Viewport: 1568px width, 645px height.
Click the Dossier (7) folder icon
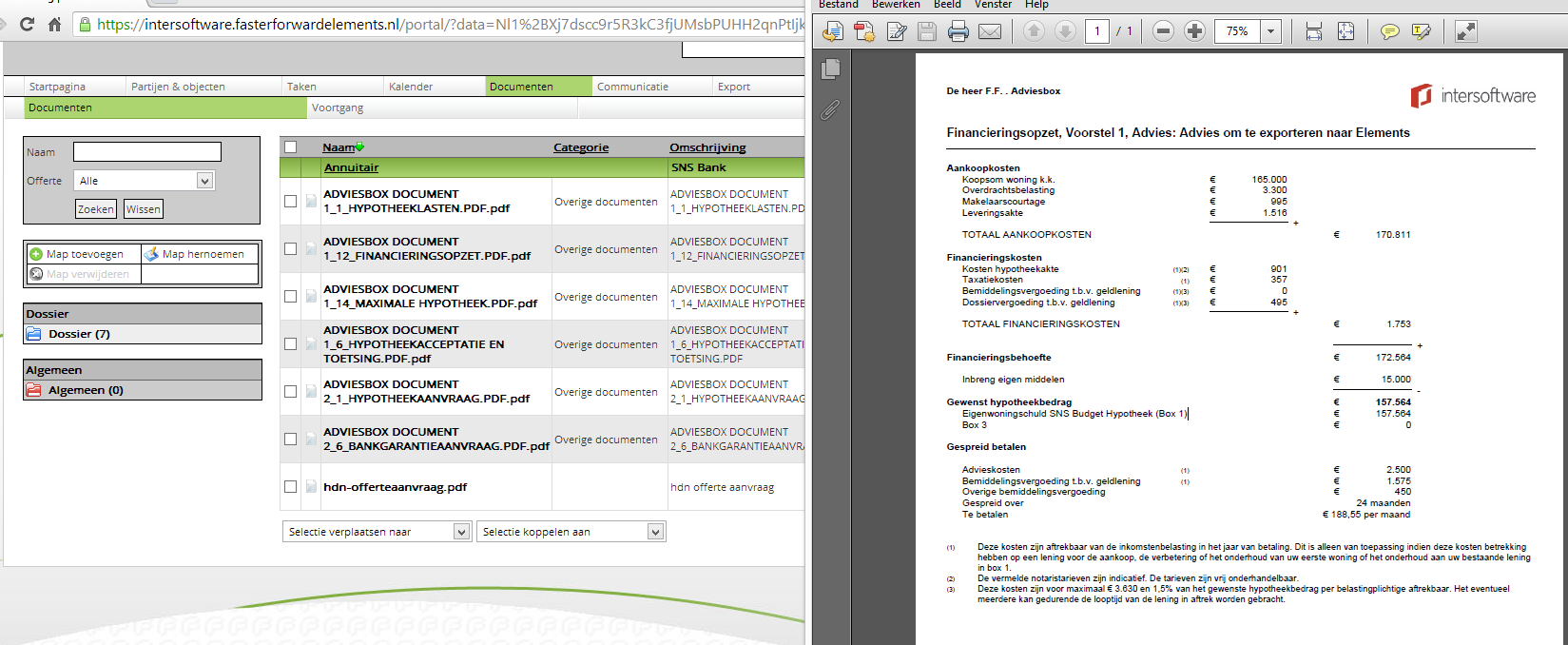point(34,334)
